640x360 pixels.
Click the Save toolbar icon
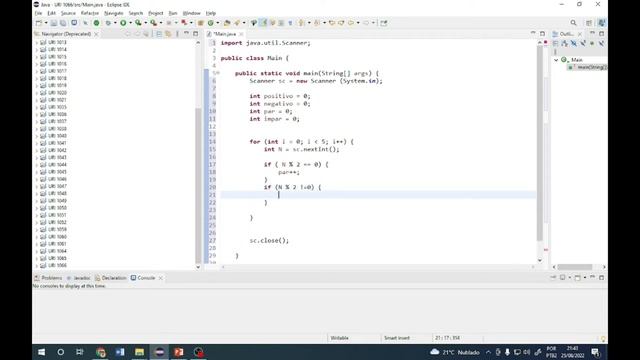click(54, 23)
